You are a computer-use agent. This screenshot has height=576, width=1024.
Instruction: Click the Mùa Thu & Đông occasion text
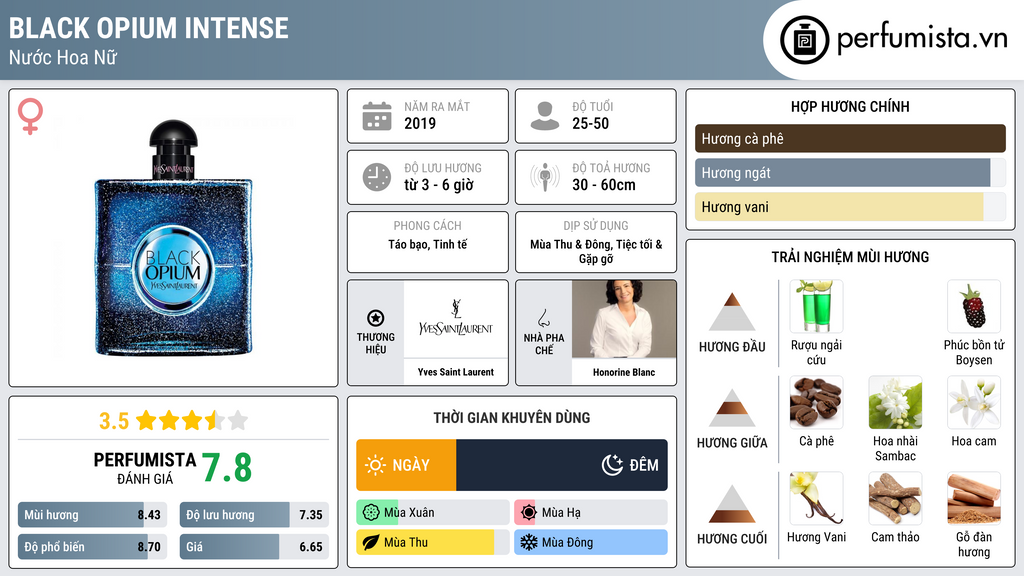pos(596,251)
